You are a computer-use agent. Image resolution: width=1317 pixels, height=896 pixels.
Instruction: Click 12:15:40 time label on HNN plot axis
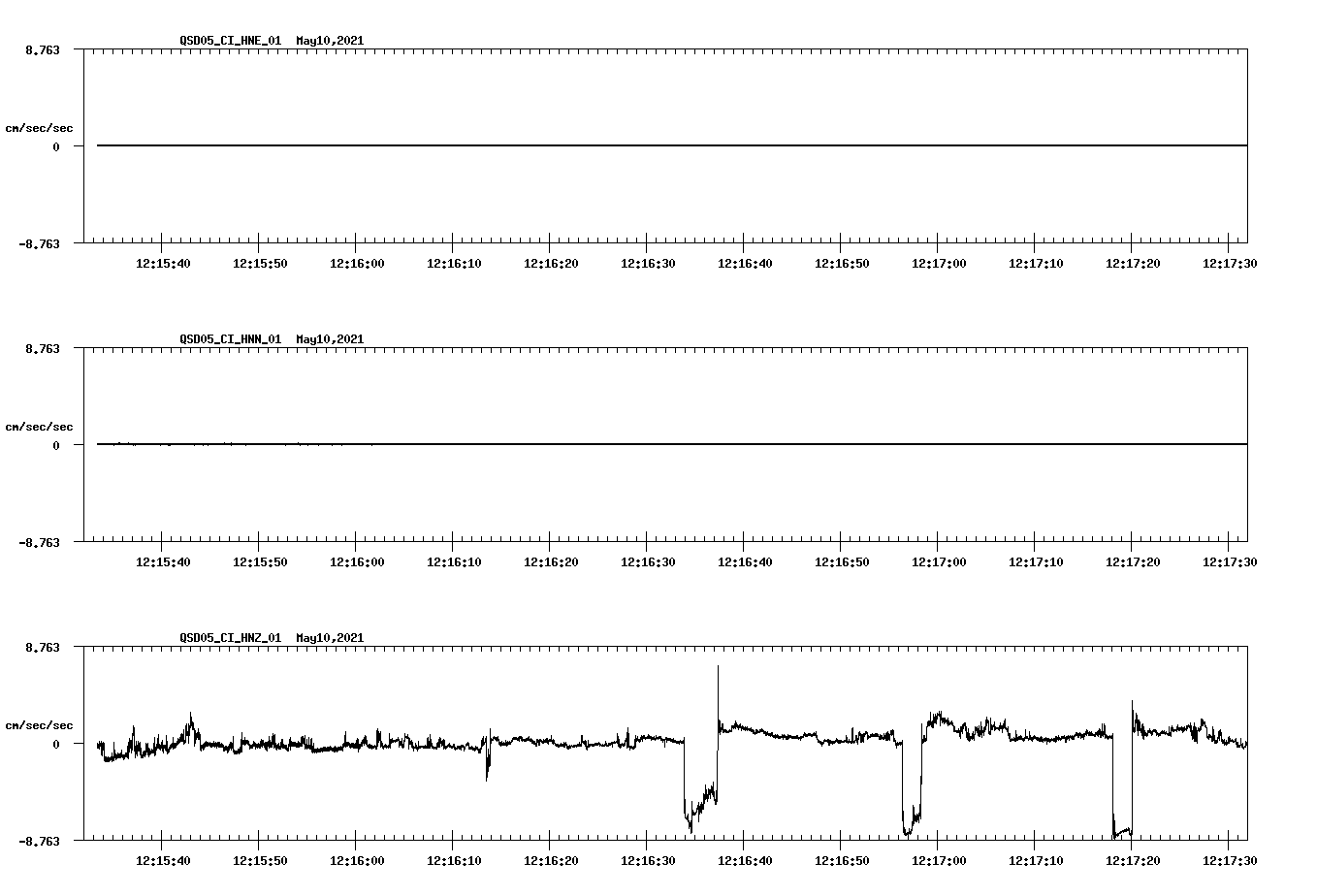pyautogui.click(x=163, y=561)
